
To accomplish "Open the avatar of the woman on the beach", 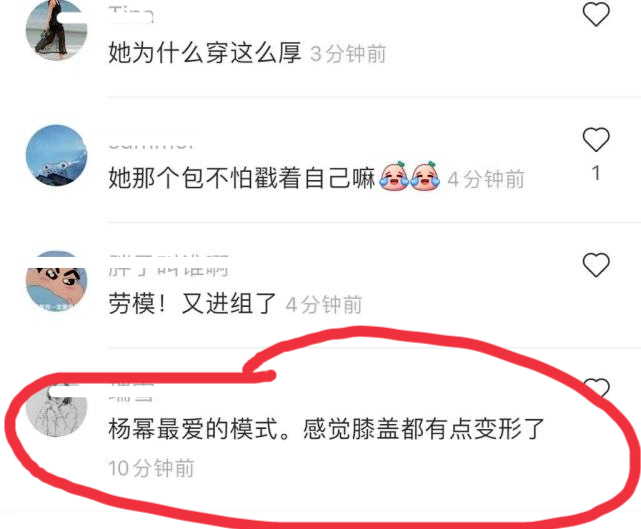I will 56,30.
